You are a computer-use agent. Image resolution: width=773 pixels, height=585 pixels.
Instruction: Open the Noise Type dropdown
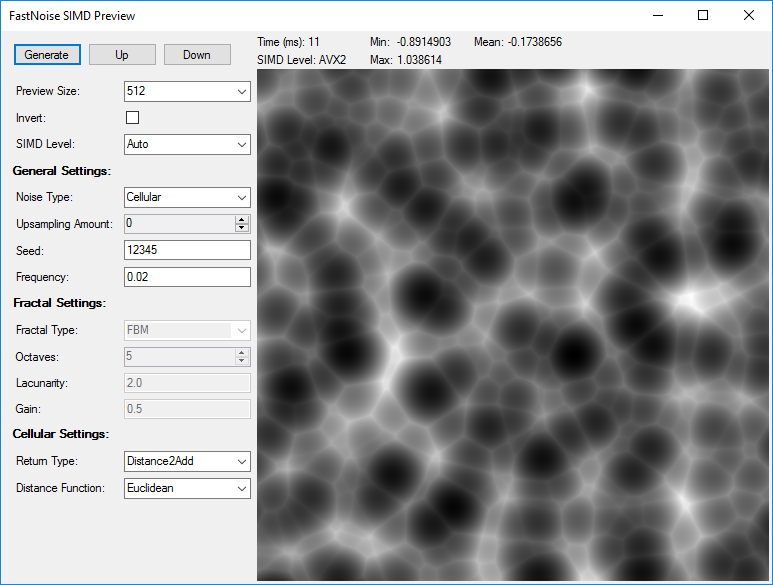click(187, 197)
